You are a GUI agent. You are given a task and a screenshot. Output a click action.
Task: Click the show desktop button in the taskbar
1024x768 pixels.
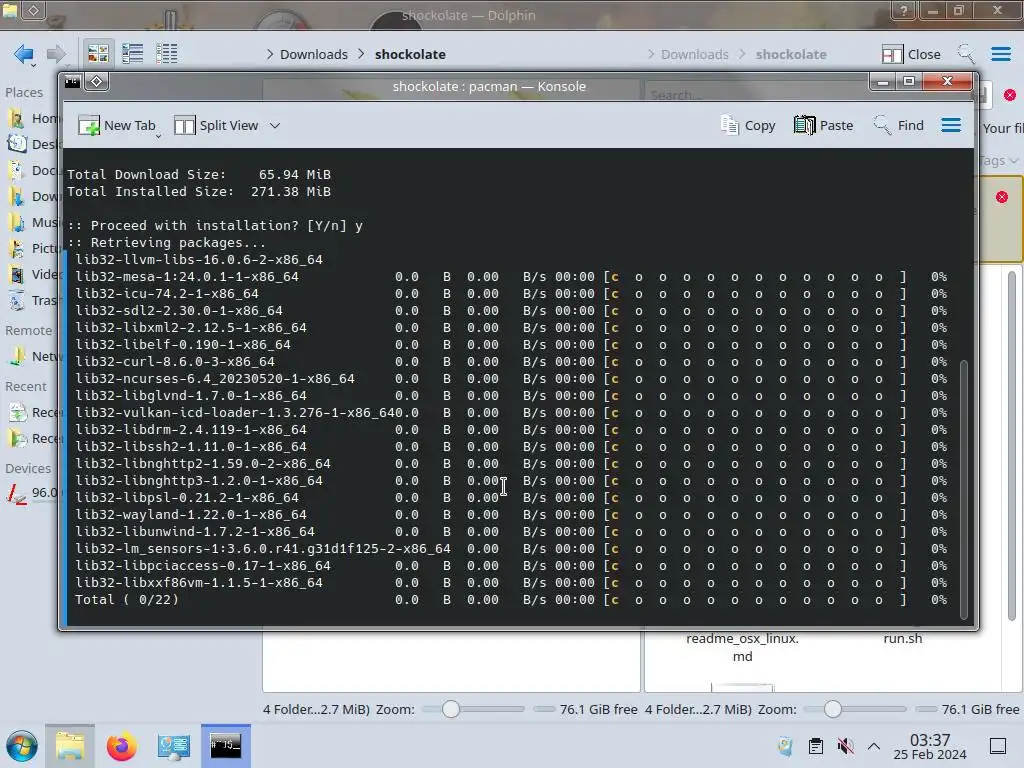pos(998,746)
